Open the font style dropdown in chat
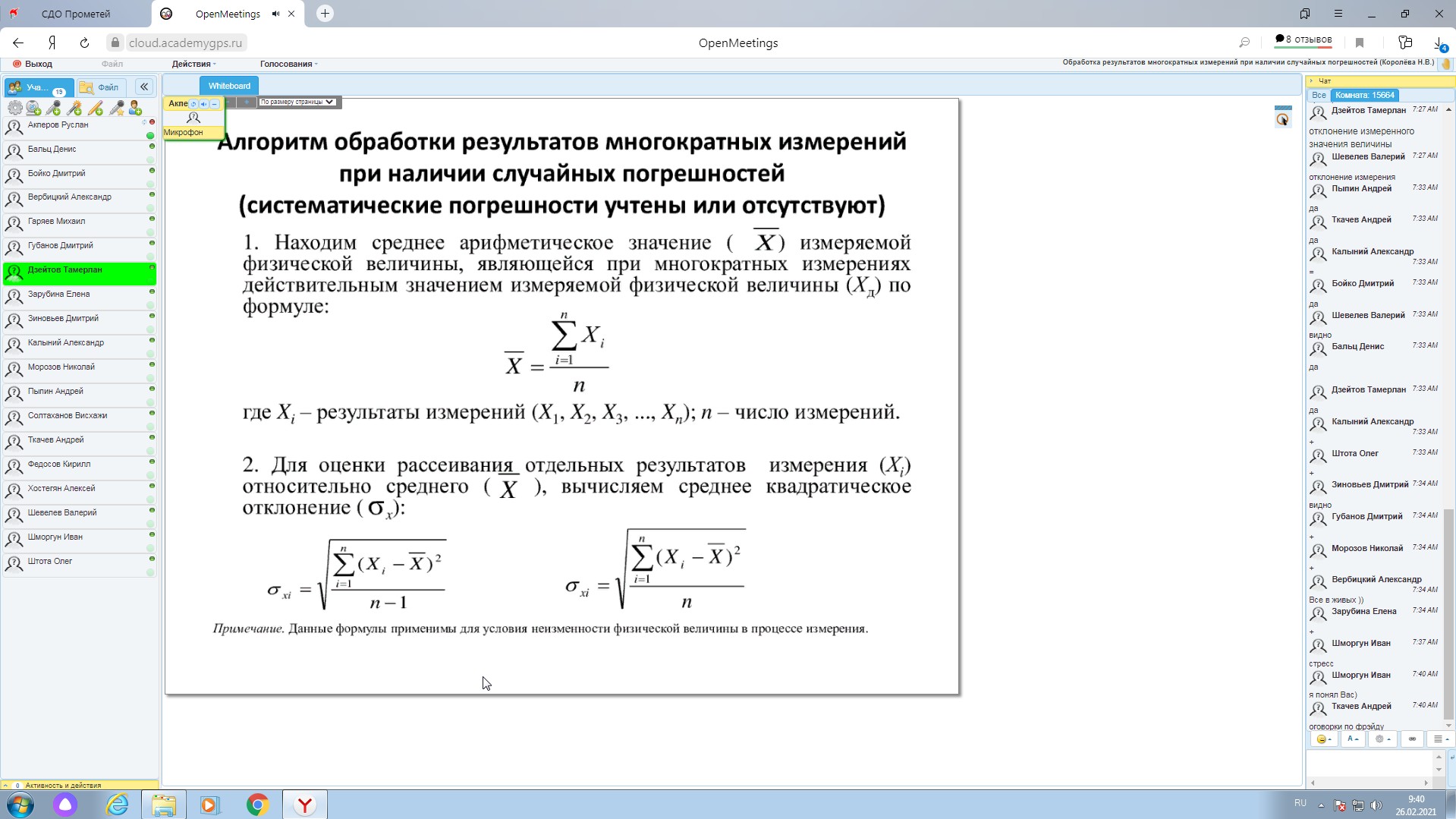1456x819 pixels. click(1353, 739)
